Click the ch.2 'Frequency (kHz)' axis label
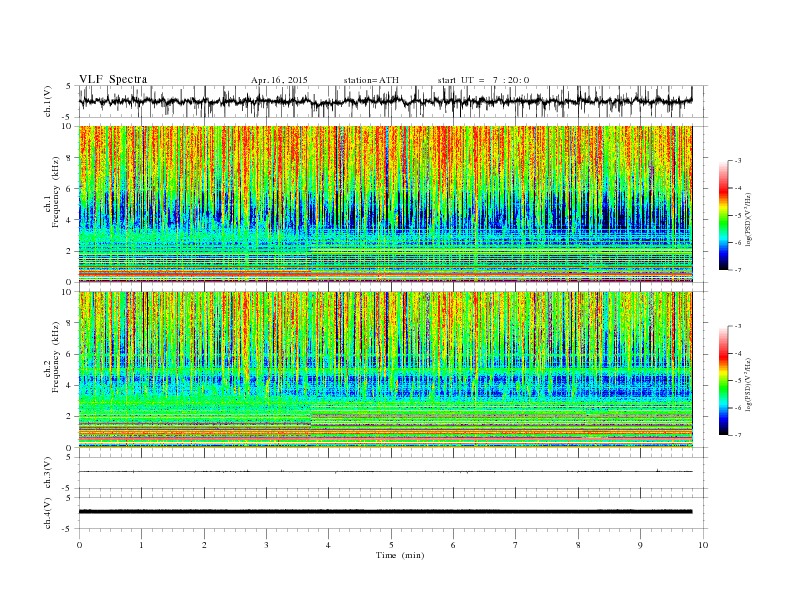This screenshot has height=612, width=792. 56,357
